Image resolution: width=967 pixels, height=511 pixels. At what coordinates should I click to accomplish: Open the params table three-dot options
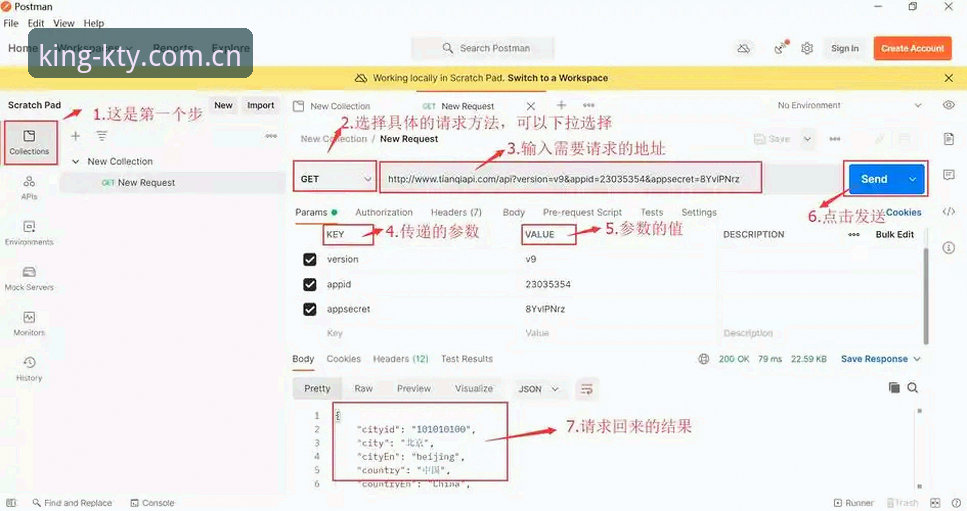point(854,234)
